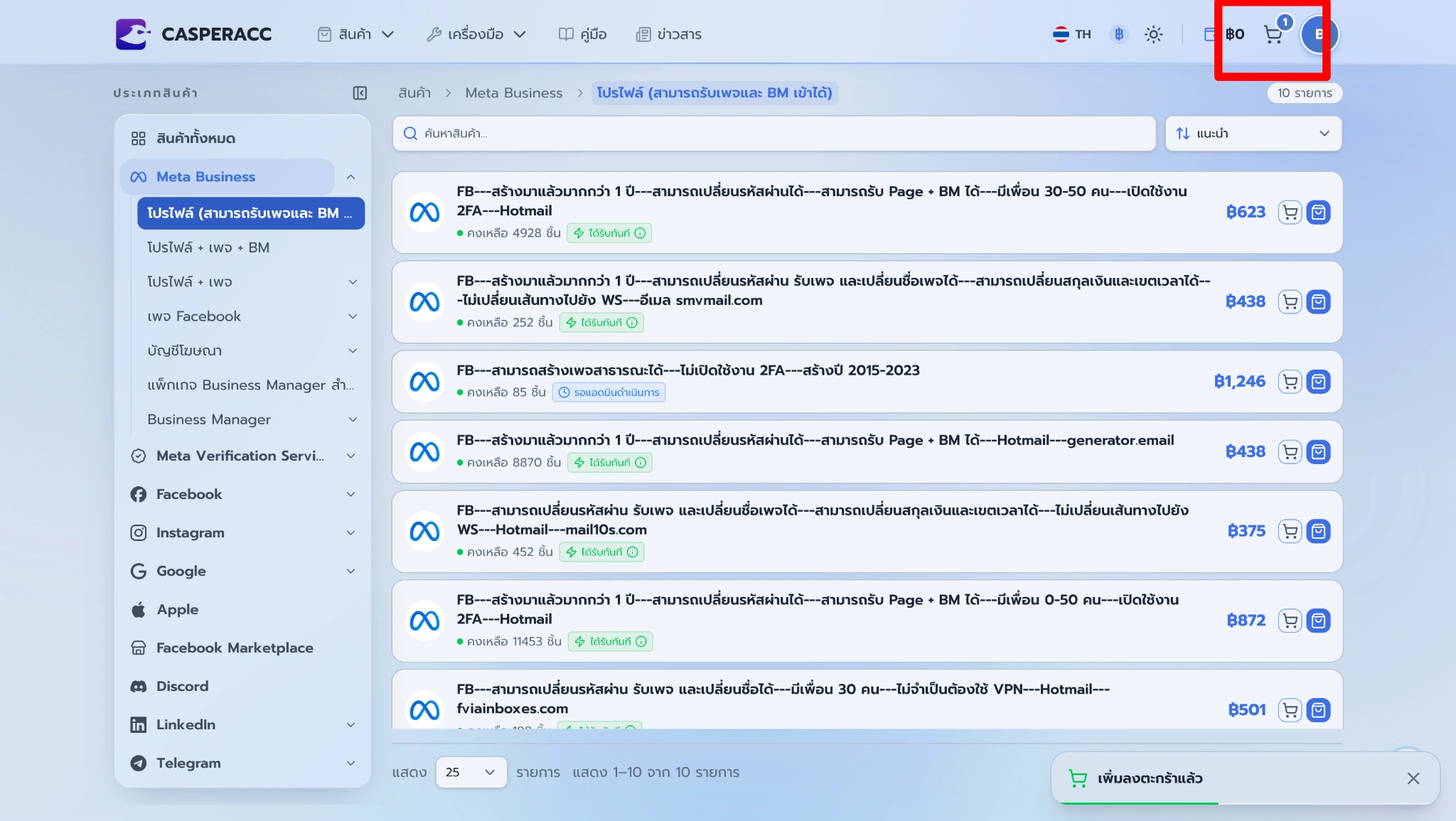Toggle the light/dark theme sun icon
This screenshot has height=821, width=1456.
[1153, 34]
